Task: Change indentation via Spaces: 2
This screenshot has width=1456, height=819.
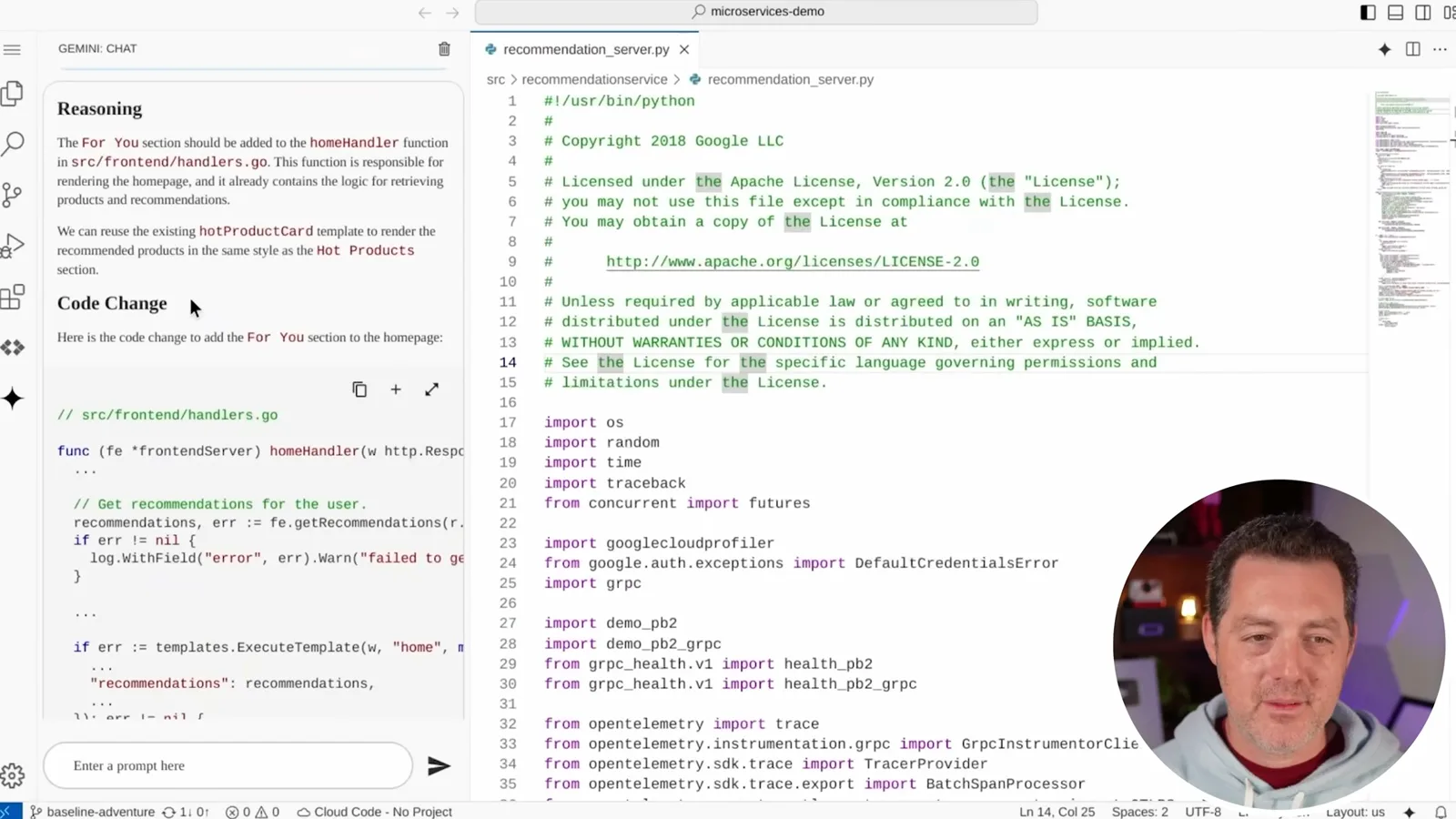Action: coord(1139,812)
